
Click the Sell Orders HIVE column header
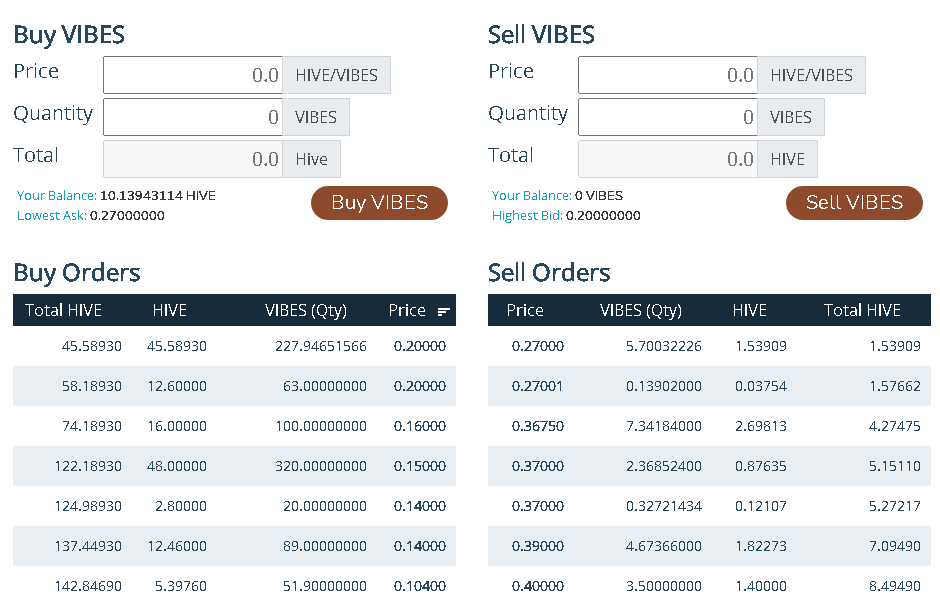(749, 310)
